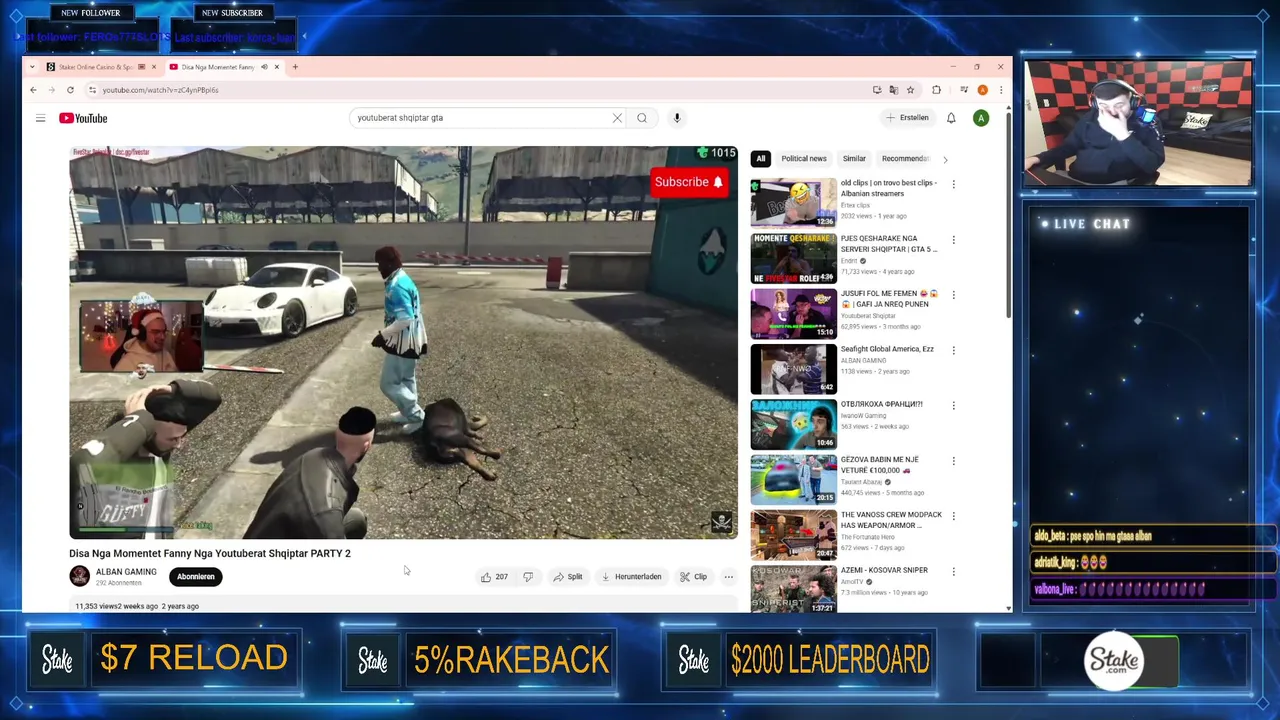The height and width of the screenshot is (720, 1280).
Task: Close the Disa Nga Momentet Fanny tab
Action: 277,67
